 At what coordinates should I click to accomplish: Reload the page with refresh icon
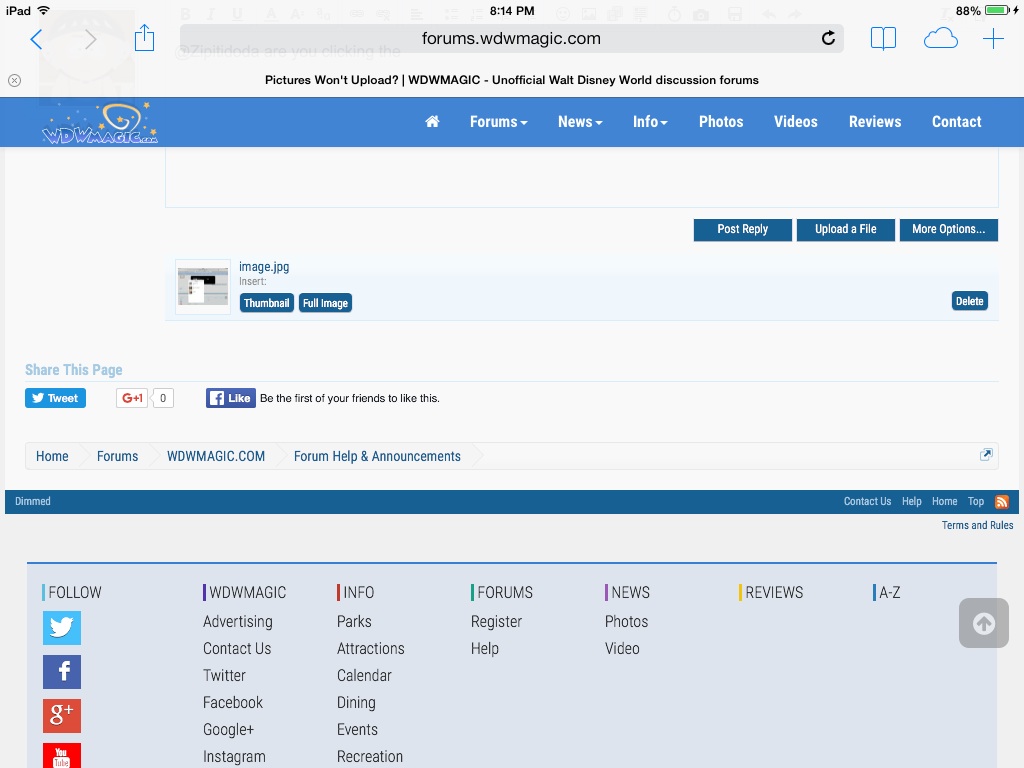point(828,39)
